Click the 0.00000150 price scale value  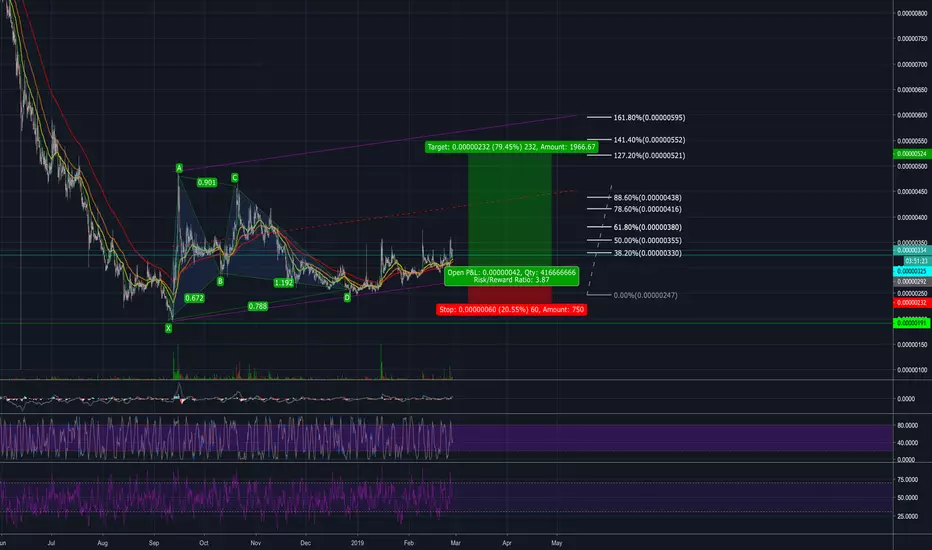pyautogui.click(x=912, y=345)
